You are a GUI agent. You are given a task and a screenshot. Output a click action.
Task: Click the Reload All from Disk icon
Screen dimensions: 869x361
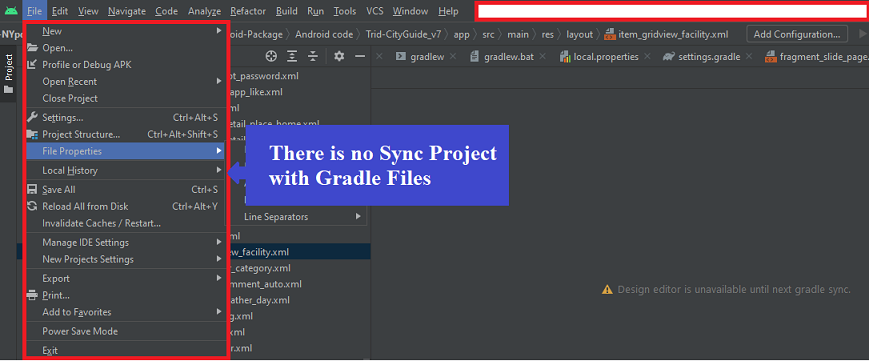pyautogui.click(x=33, y=206)
